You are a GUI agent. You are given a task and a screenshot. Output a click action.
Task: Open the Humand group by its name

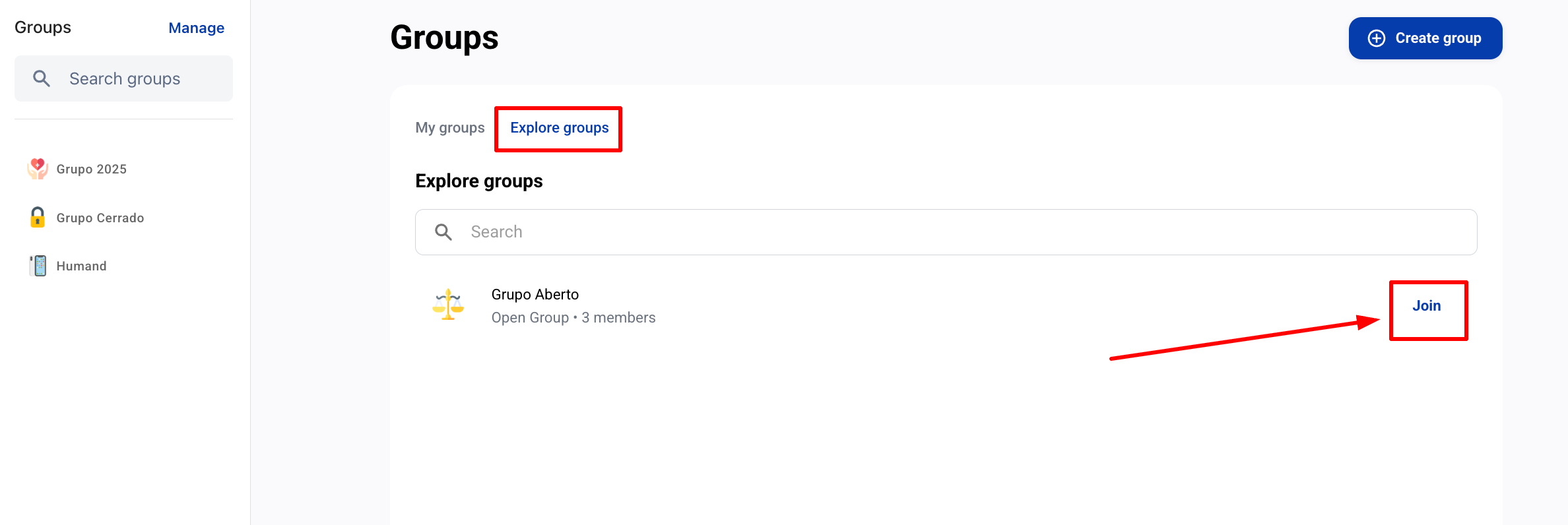pos(81,266)
